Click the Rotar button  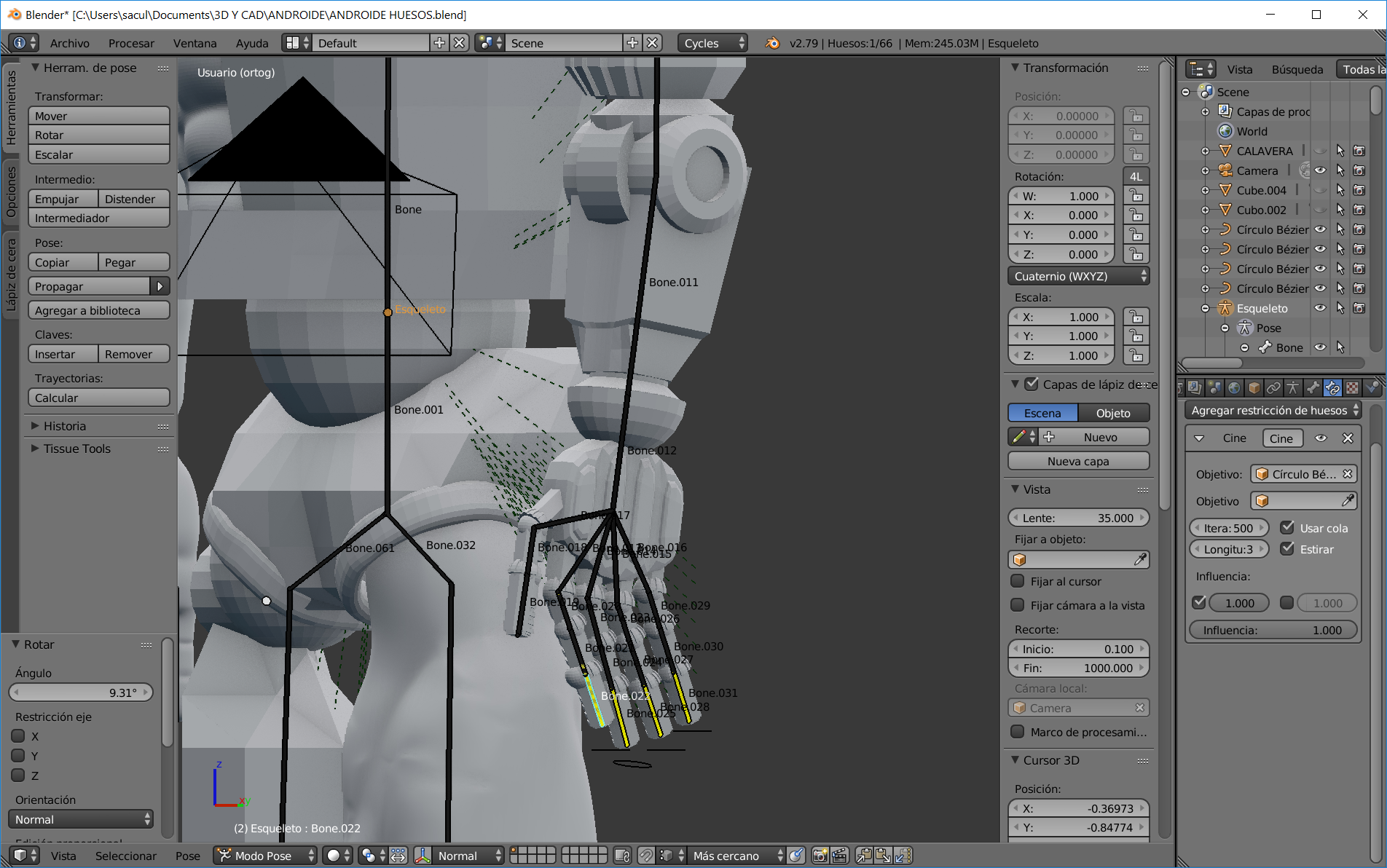click(x=98, y=135)
